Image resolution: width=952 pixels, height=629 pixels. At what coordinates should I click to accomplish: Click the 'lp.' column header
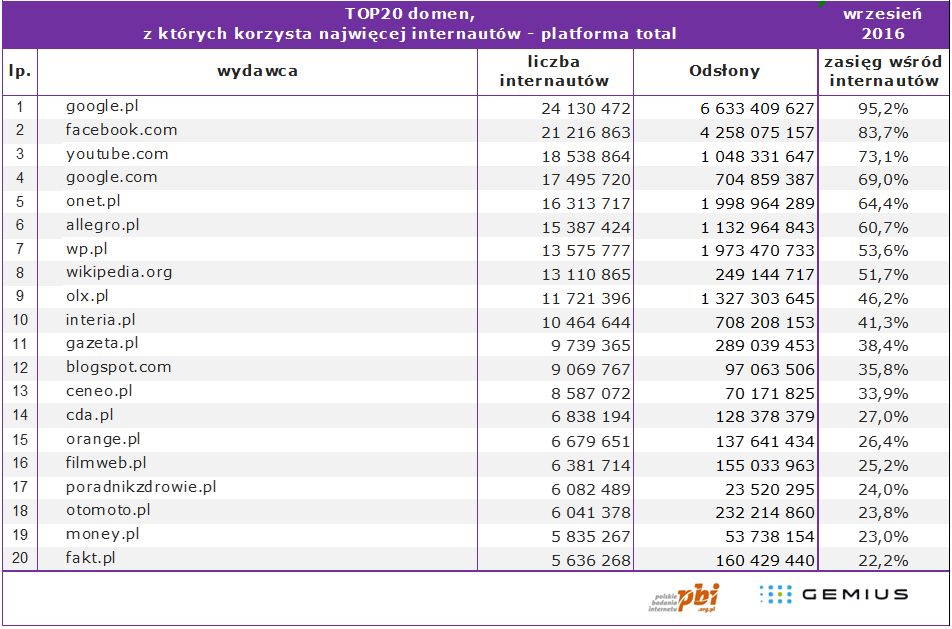19,72
